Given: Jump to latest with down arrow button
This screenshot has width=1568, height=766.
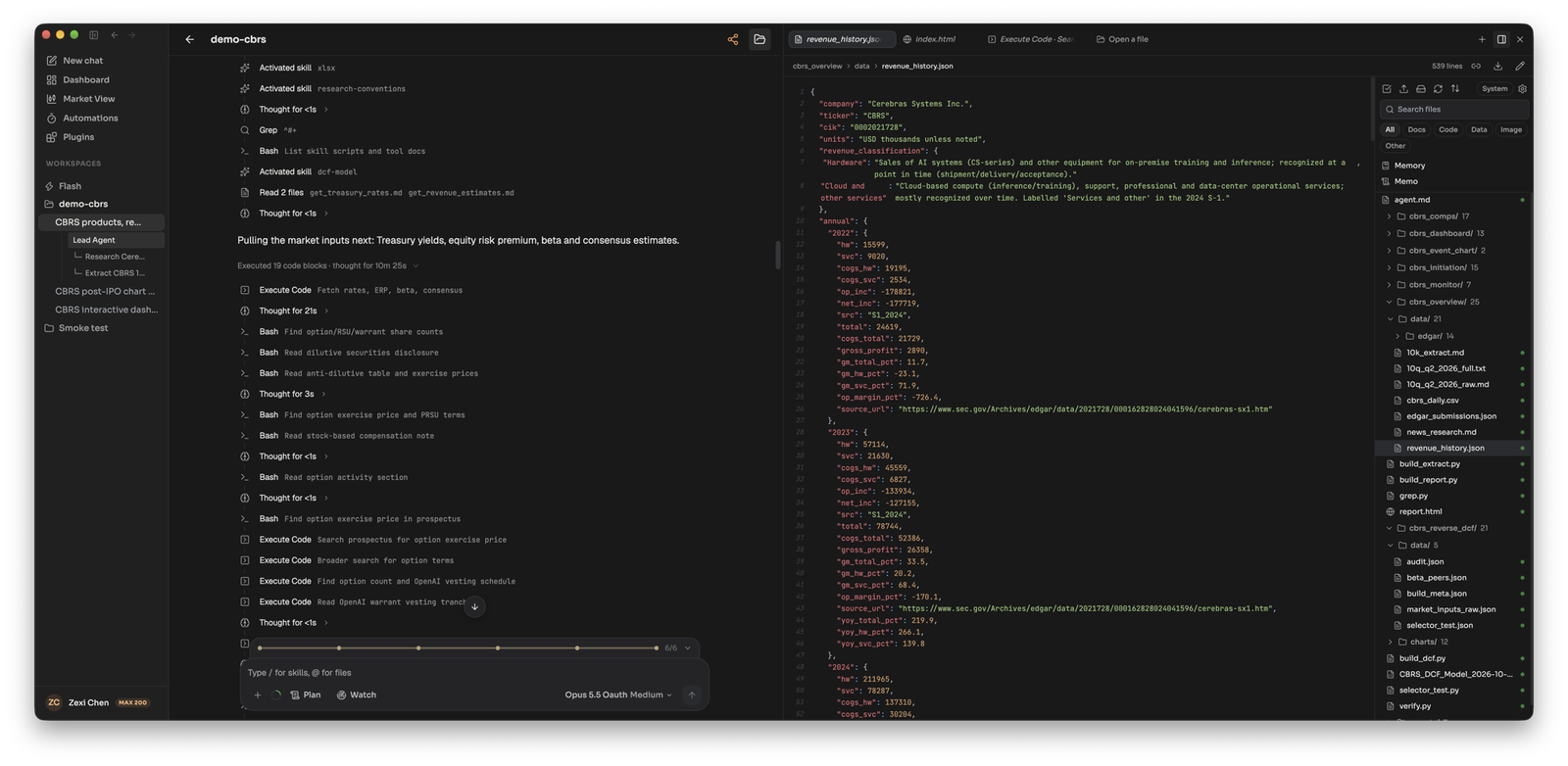Looking at the screenshot, I should click(x=474, y=607).
